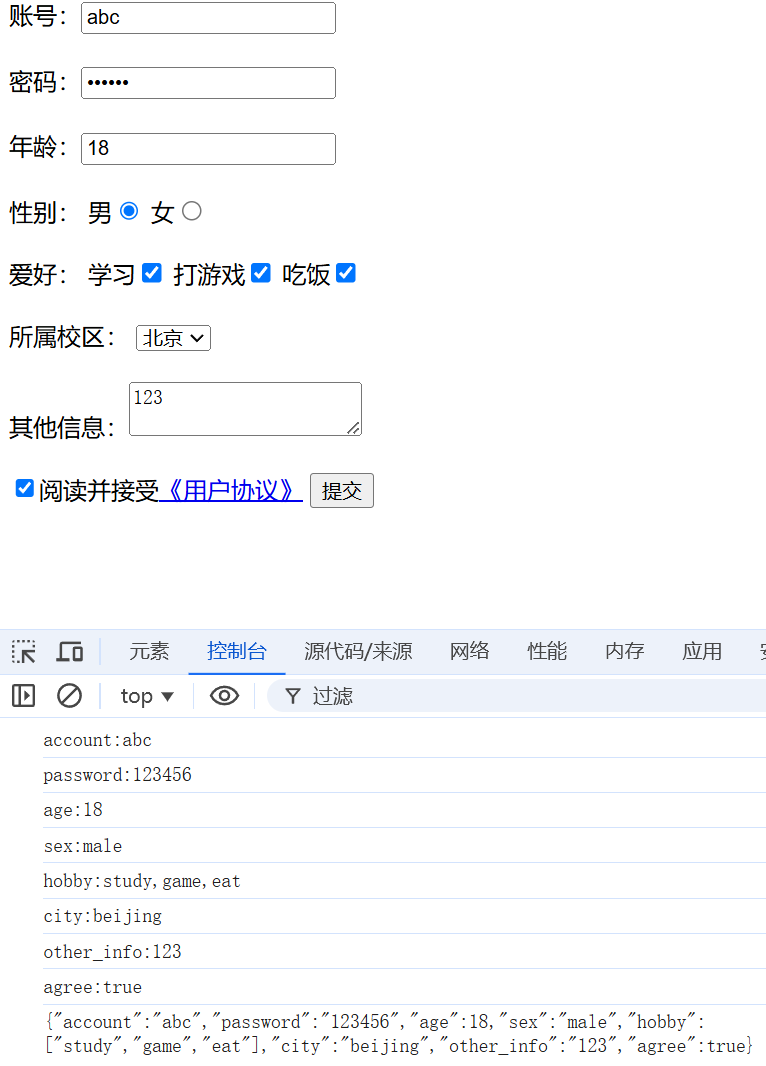Create live expression with eye icon
766x1066 pixels.
pyautogui.click(x=224, y=695)
